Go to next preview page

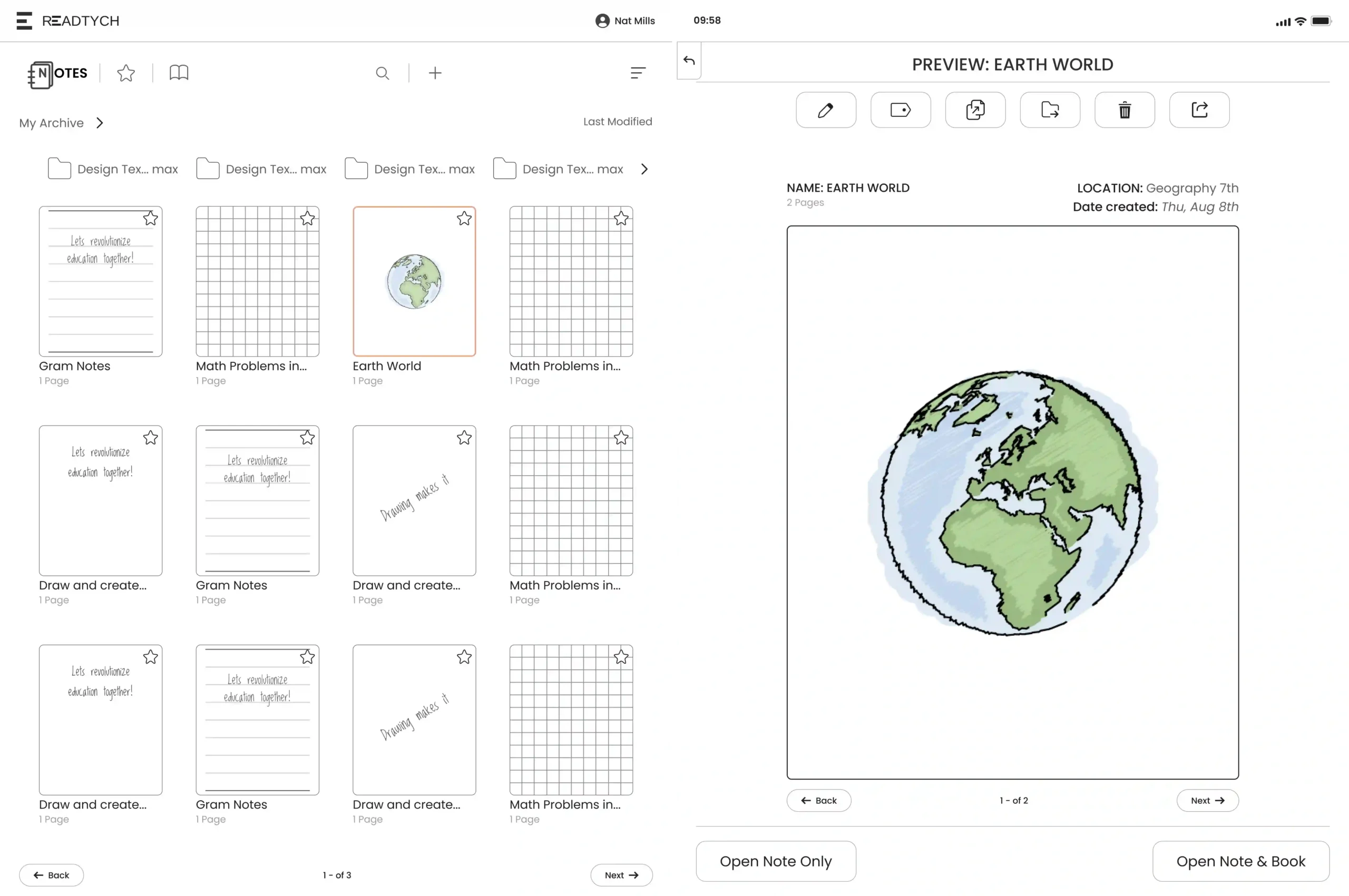(x=1207, y=801)
